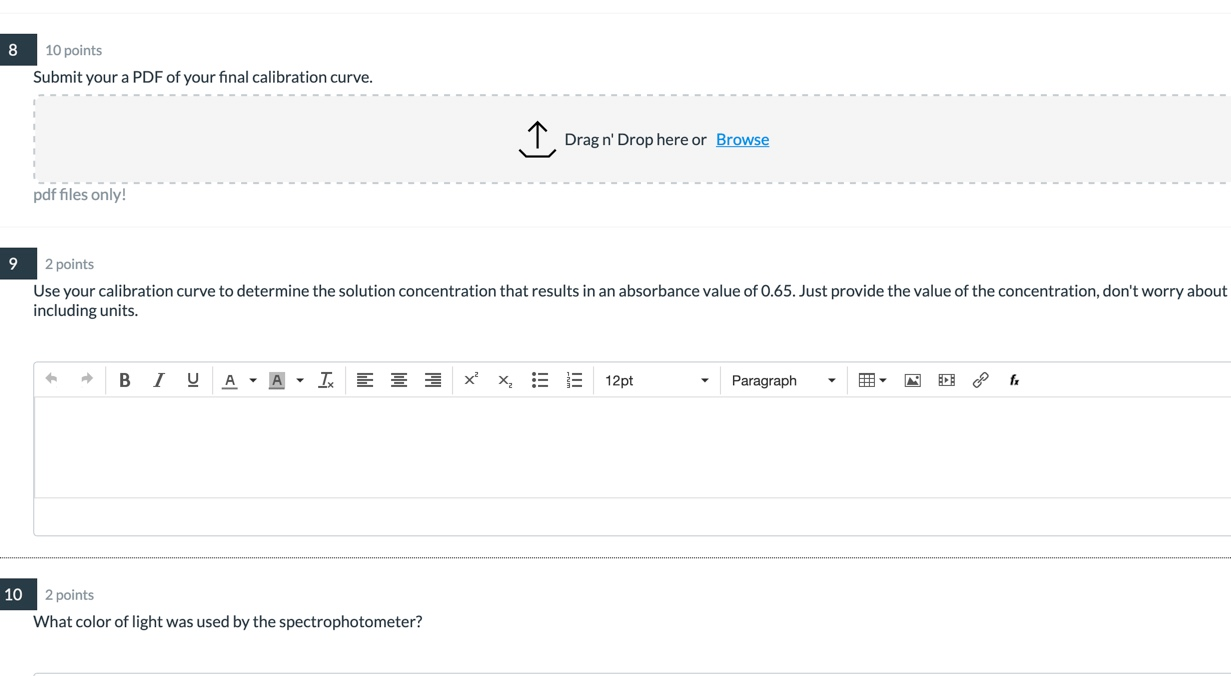Insert a hyperlink with the link icon

coord(980,380)
